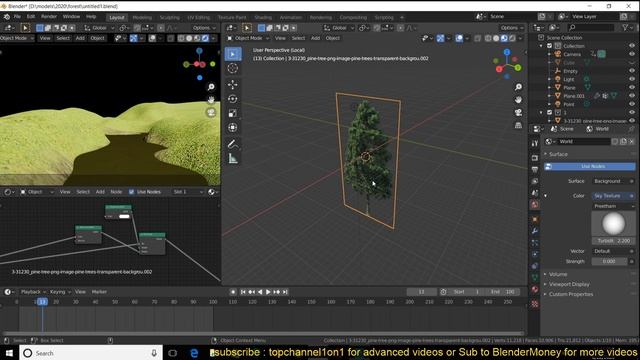Image resolution: width=640 pixels, height=360 pixels.
Task: Open Options dropdown in main viewport
Action: (512, 28)
